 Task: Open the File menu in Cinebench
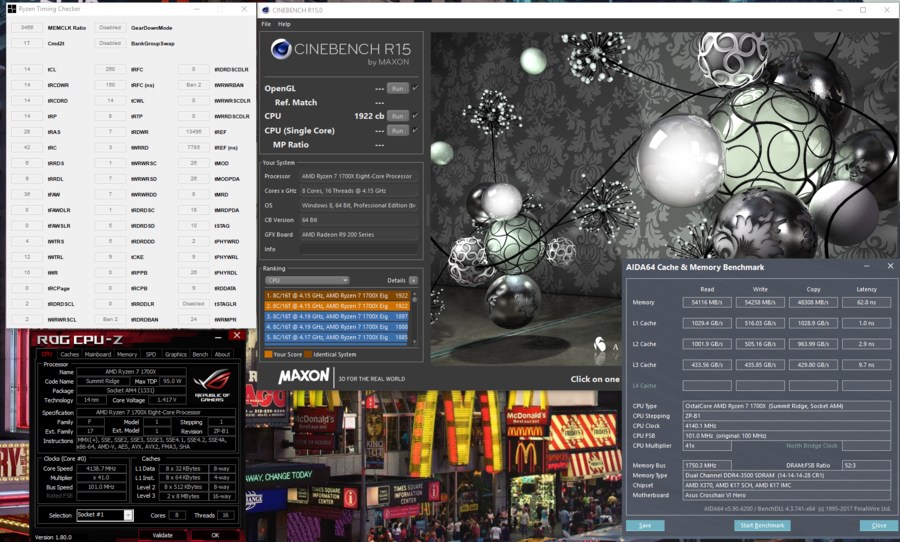pos(266,24)
